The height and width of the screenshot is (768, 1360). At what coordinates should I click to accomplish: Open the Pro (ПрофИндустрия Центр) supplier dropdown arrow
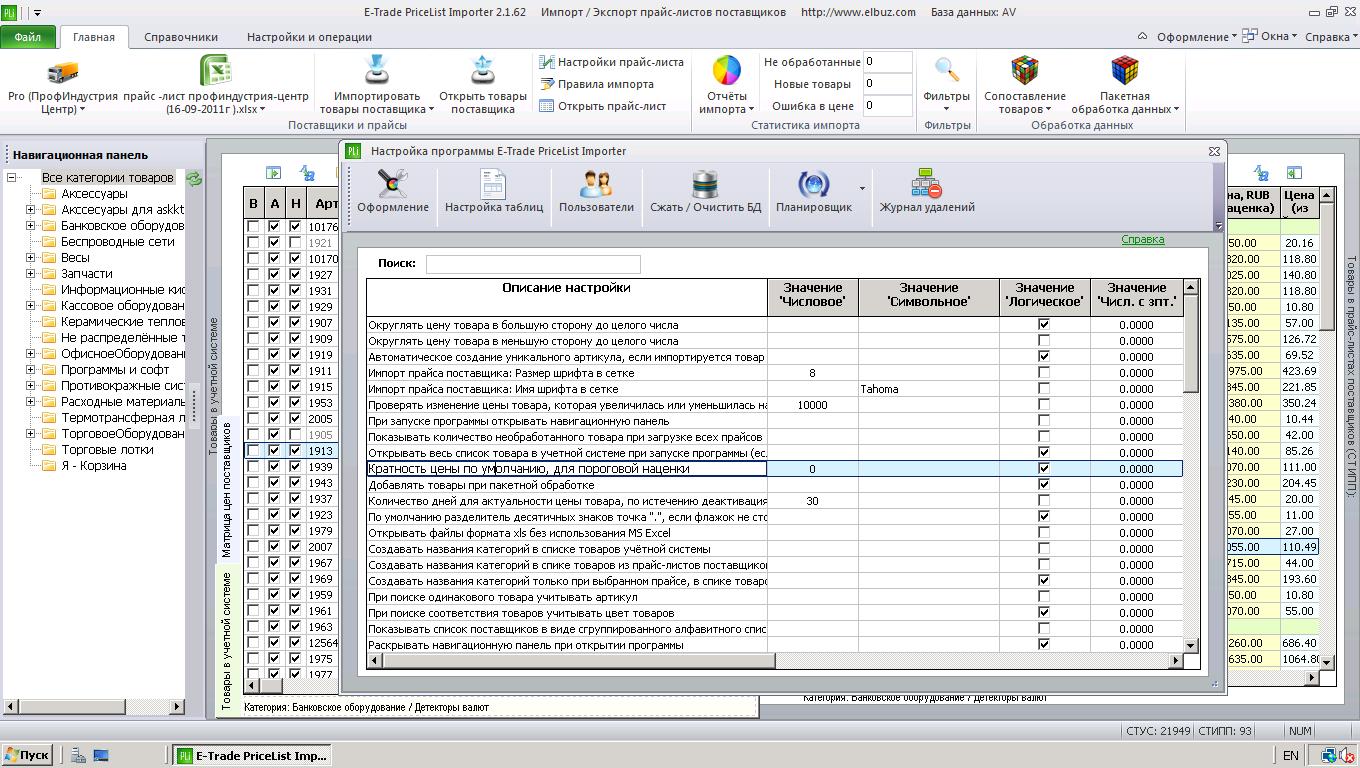tap(82, 110)
